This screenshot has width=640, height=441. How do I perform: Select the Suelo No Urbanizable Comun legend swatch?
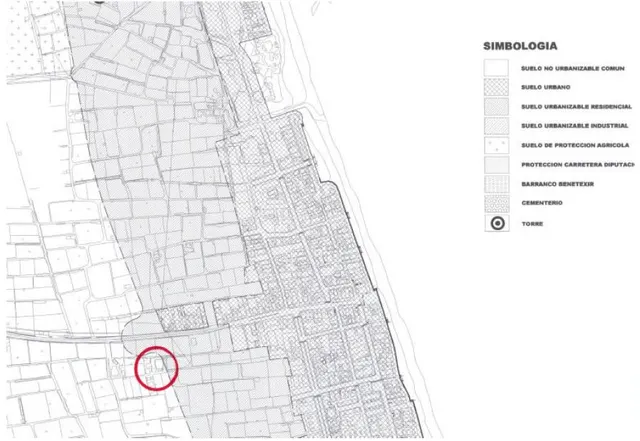point(496,68)
